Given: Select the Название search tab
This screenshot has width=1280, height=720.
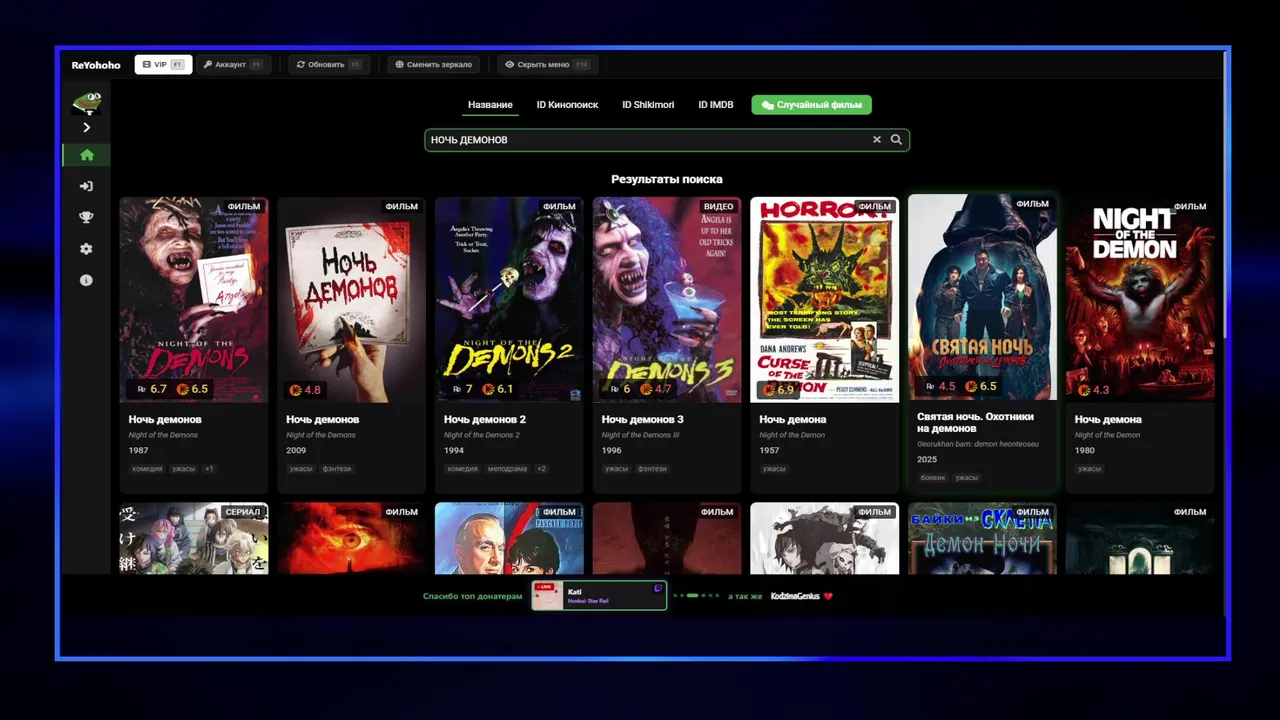Looking at the screenshot, I should [490, 105].
